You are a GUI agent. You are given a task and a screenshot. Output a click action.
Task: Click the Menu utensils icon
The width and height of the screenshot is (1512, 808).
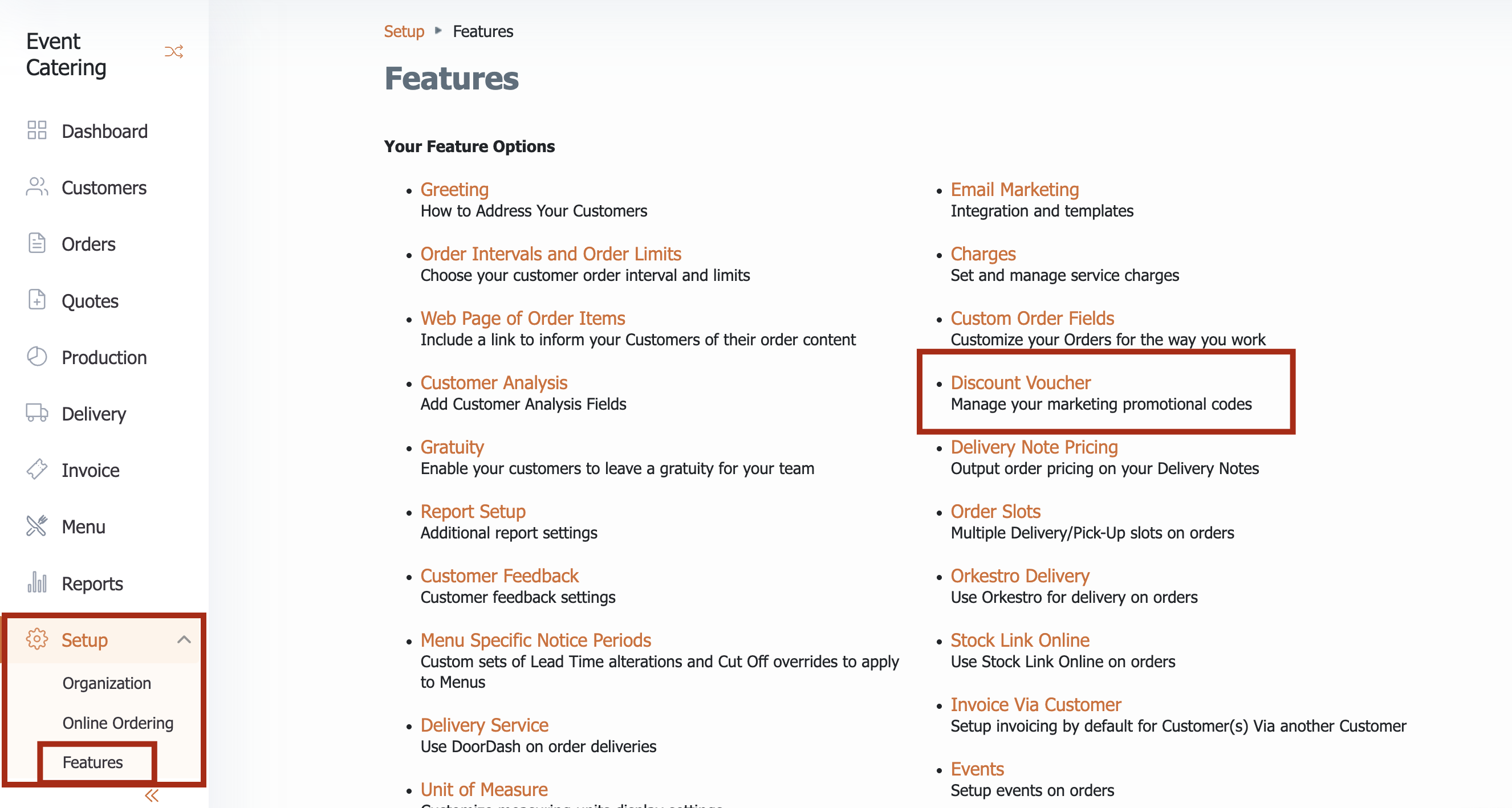[x=37, y=527]
